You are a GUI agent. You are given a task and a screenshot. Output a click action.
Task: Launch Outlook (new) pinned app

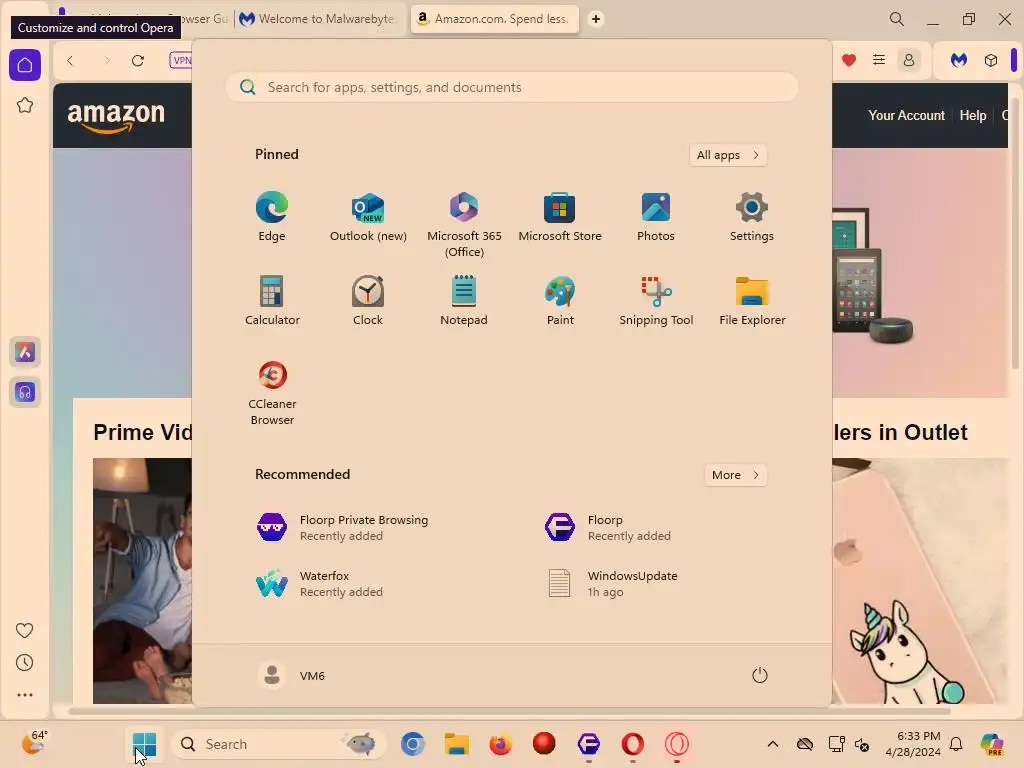pyautogui.click(x=368, y=217)
